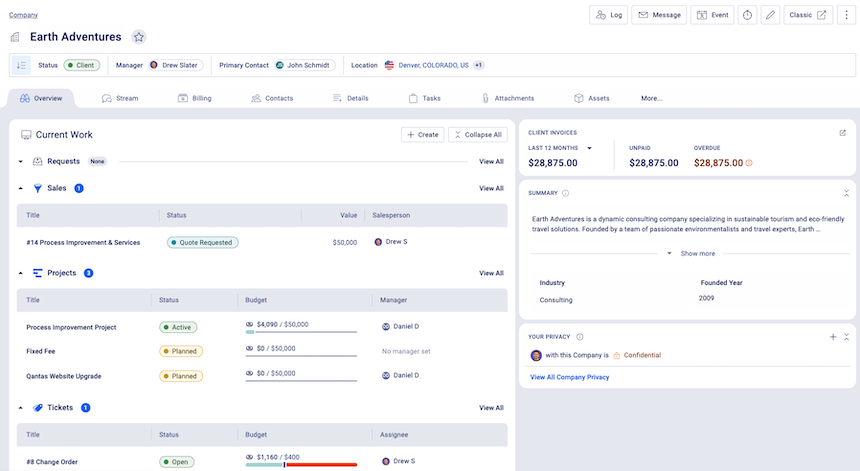860x471 pixels.
Task: Open the three-dot more options menu
Action: pyautogui.click(x=846, y=15)
